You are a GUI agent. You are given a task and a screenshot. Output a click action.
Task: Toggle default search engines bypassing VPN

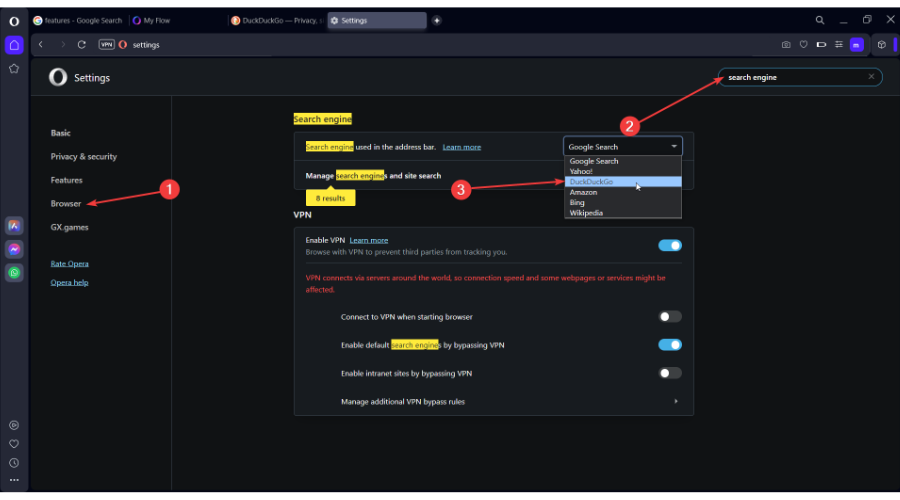pos(670,345)
